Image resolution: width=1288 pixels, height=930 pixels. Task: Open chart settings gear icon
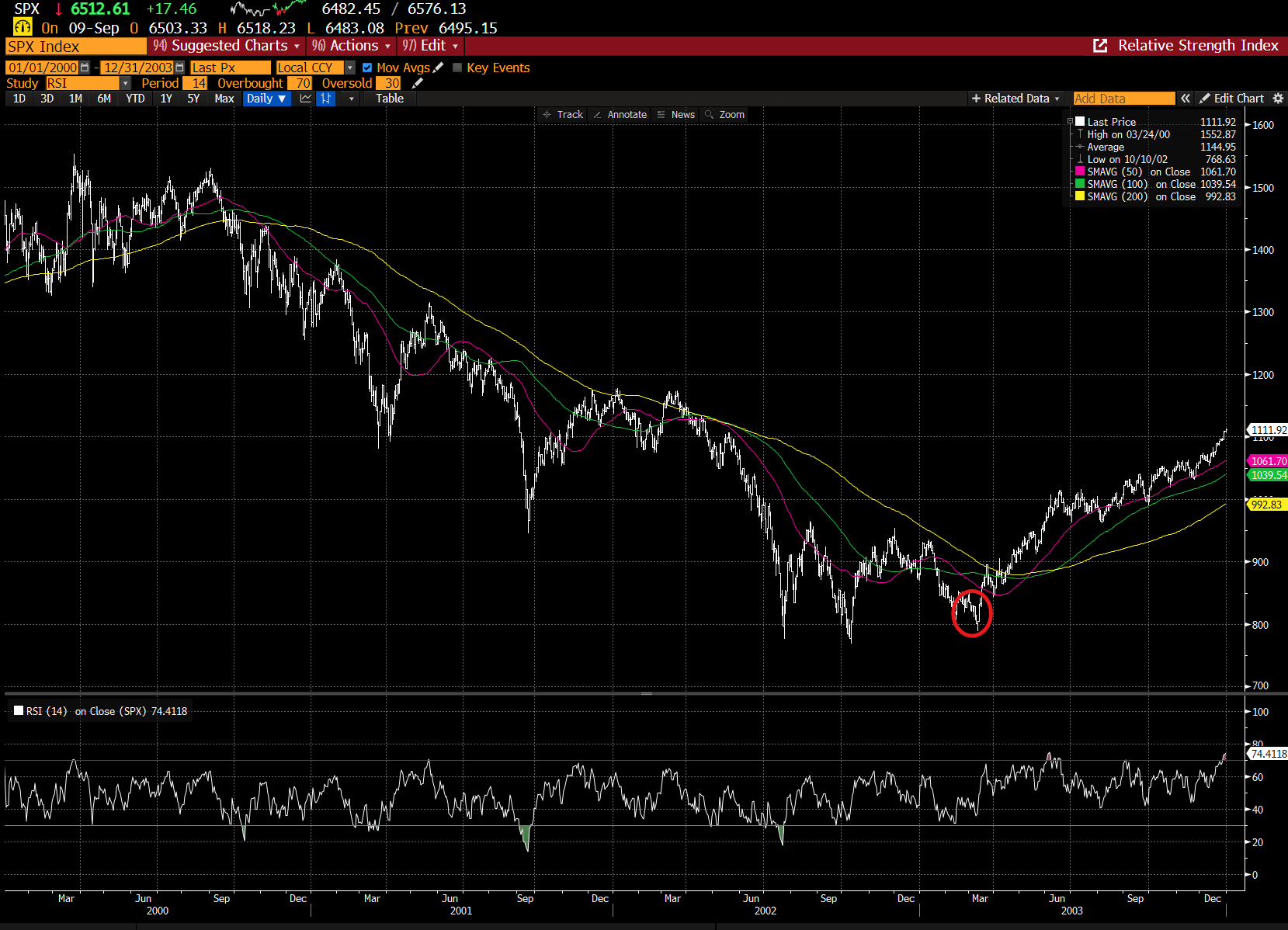click(1278, 99)
